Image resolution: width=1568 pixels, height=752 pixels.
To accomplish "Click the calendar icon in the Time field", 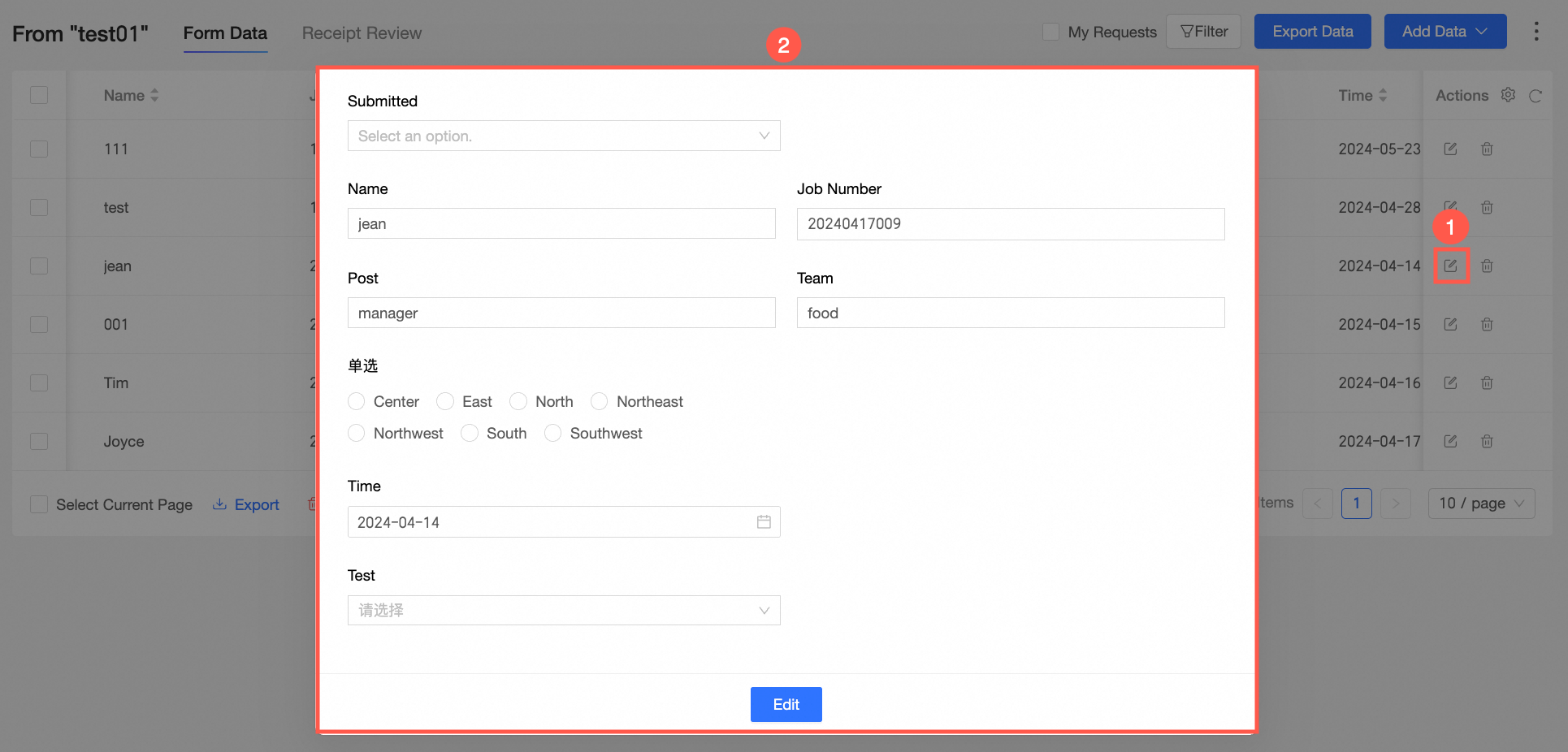I will [764, 521].
